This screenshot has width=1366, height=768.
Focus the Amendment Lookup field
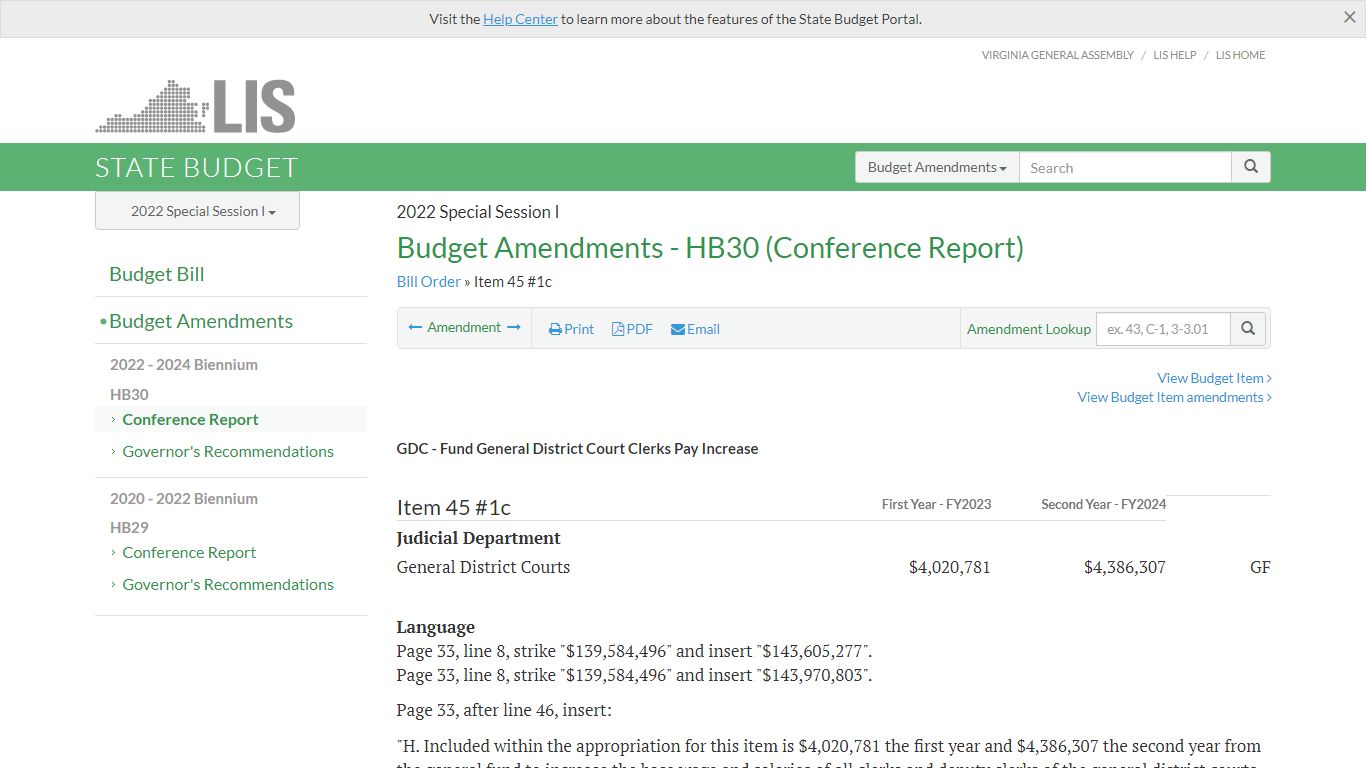pyautogui.click(x=1163, y=329)
